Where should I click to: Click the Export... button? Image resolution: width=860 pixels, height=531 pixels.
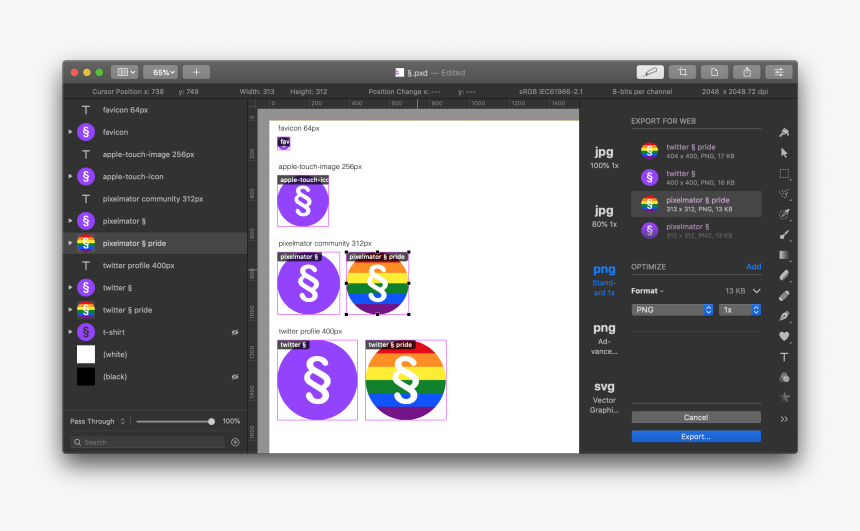[x=696, y=436]
